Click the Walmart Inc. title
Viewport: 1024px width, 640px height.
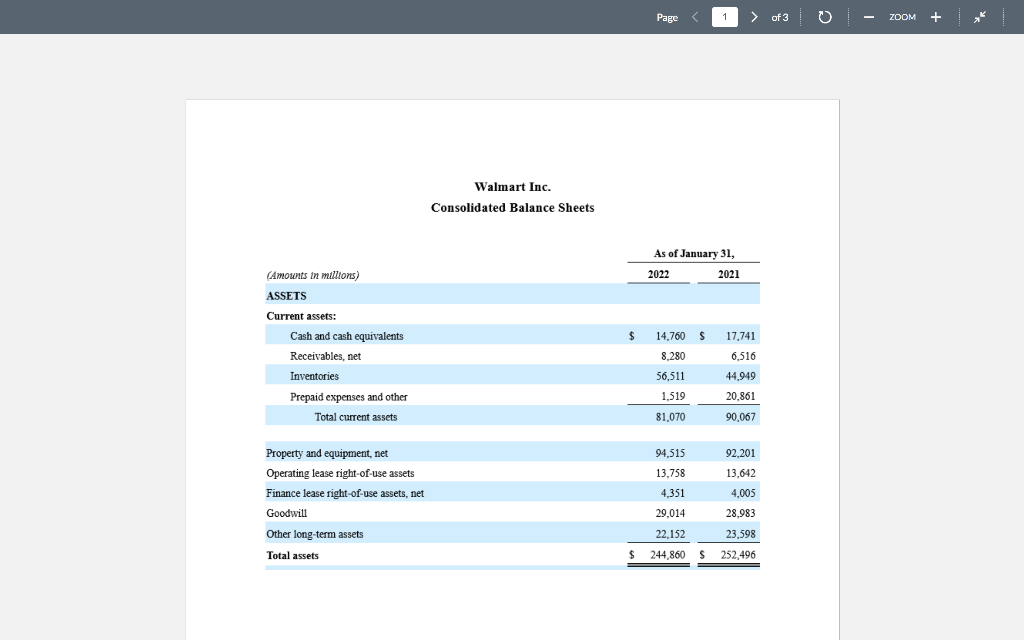tap(513, 187)
